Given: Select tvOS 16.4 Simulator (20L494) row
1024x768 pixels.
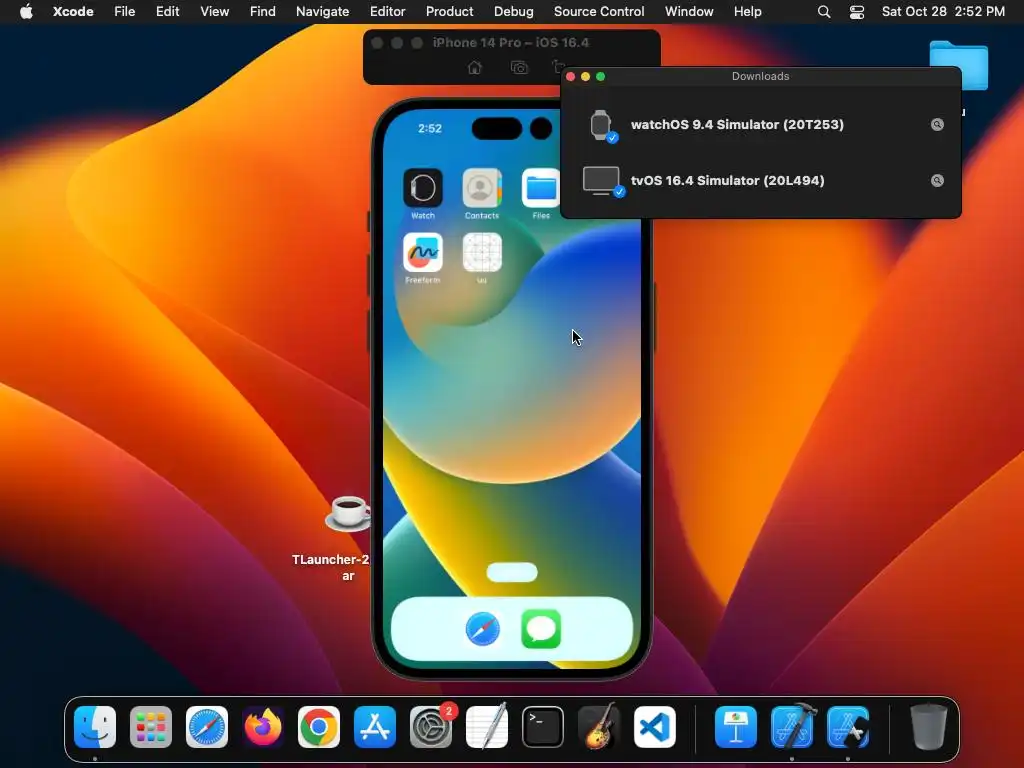Looking at the screenshot, I should pyautogui.click(x=761, y=181).
